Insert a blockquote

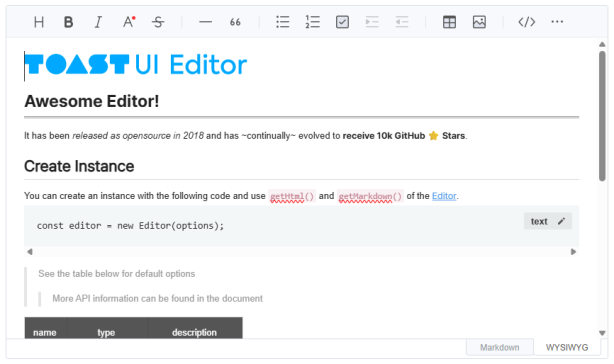coord(235,22)
